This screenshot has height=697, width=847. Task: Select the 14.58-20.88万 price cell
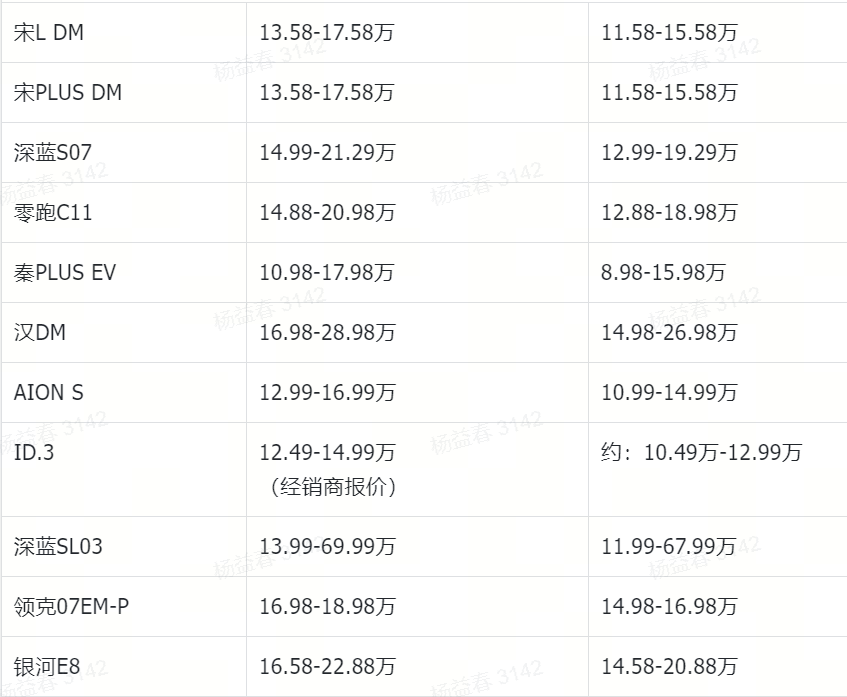(x=670, y=667)
